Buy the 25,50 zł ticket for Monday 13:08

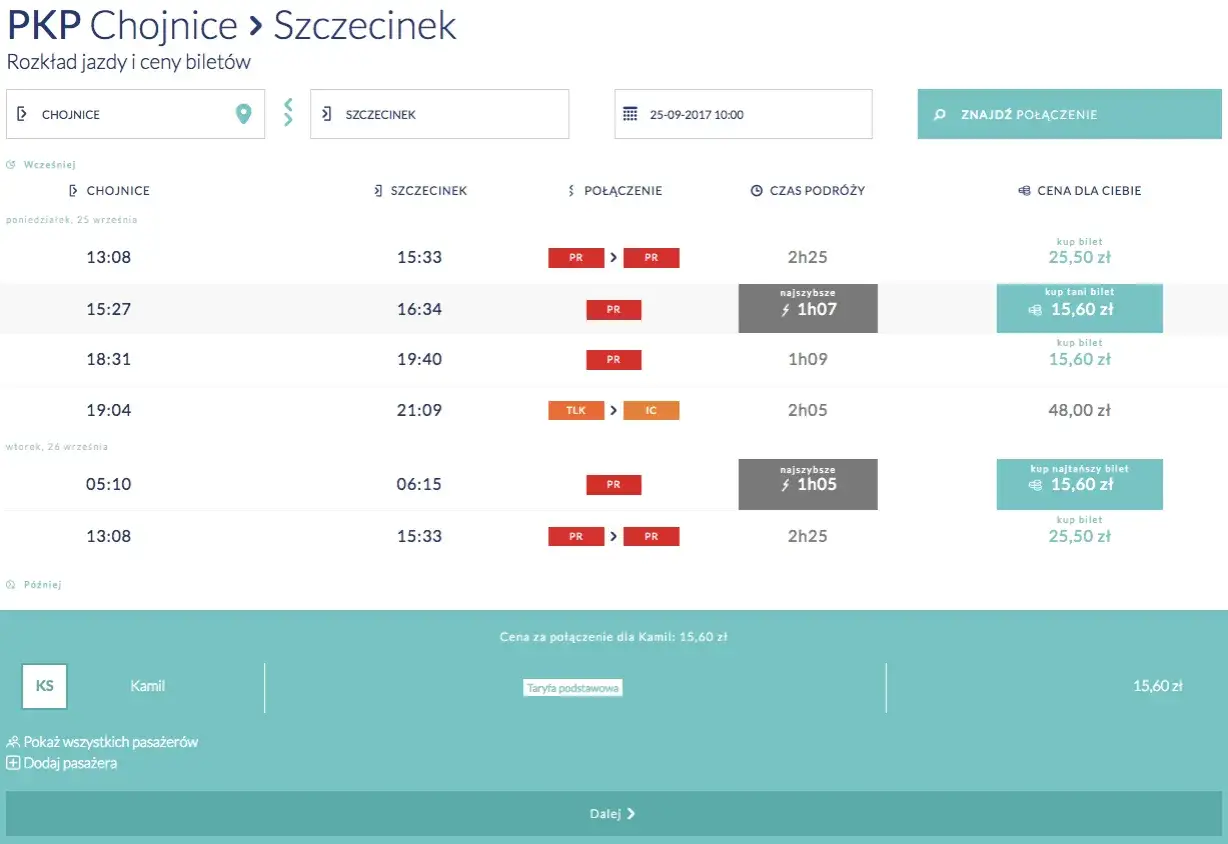click(x=1079, y=252)
